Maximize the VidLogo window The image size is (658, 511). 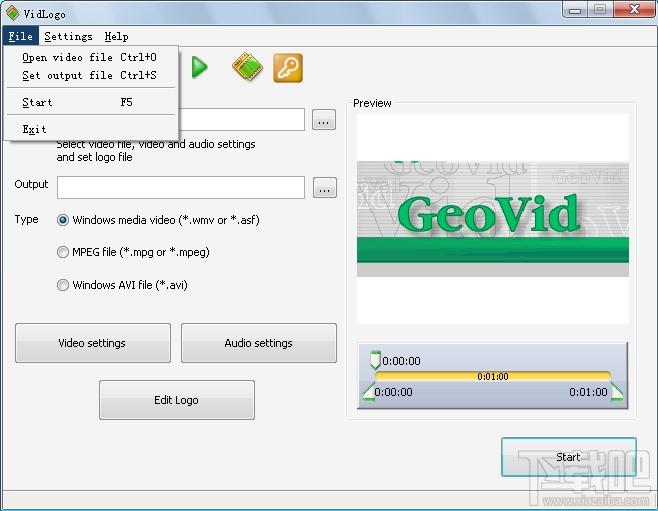coord(600,10)
